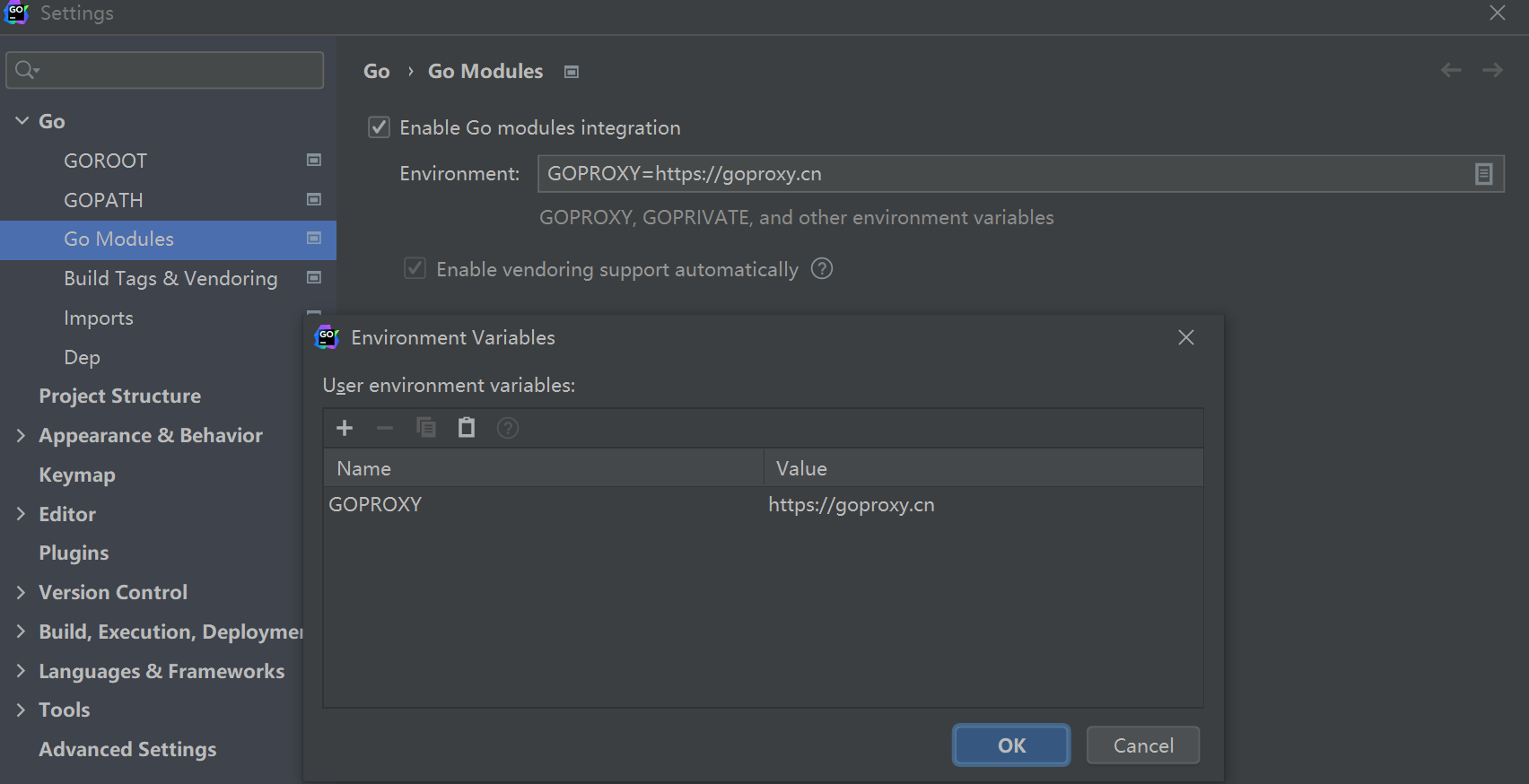Open the environment variables editor icon
Screen dimensions: 1529x784
point(1483,174)
